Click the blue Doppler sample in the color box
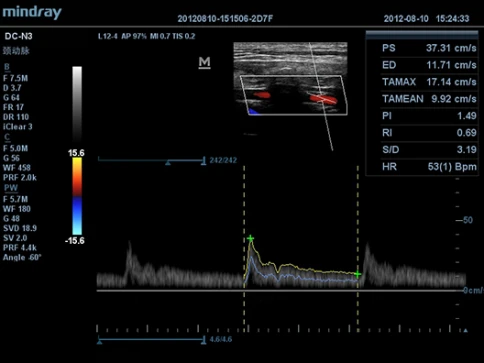The width and height of the screenshot is (484, 363). pyautogui.click(x=254, y=112)
